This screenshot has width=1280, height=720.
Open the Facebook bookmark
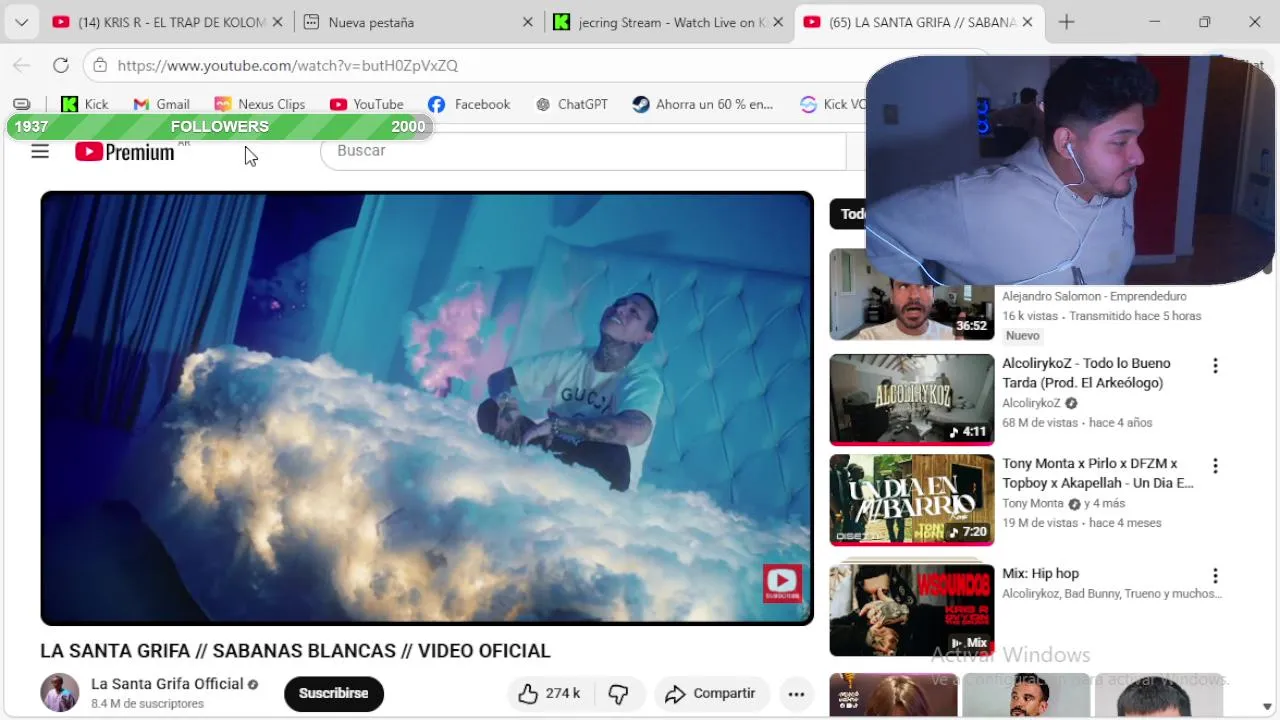469,104
